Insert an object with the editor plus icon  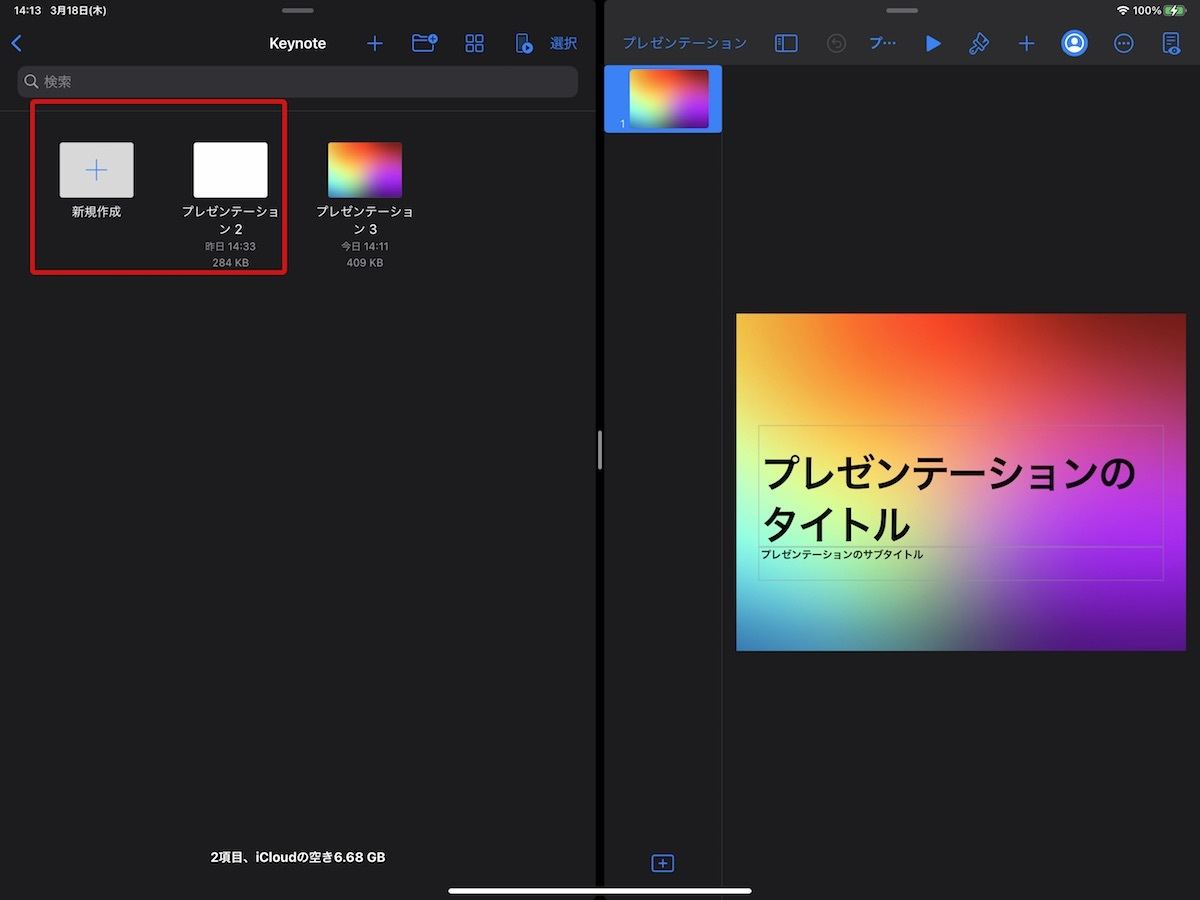tap(1026, 44)
